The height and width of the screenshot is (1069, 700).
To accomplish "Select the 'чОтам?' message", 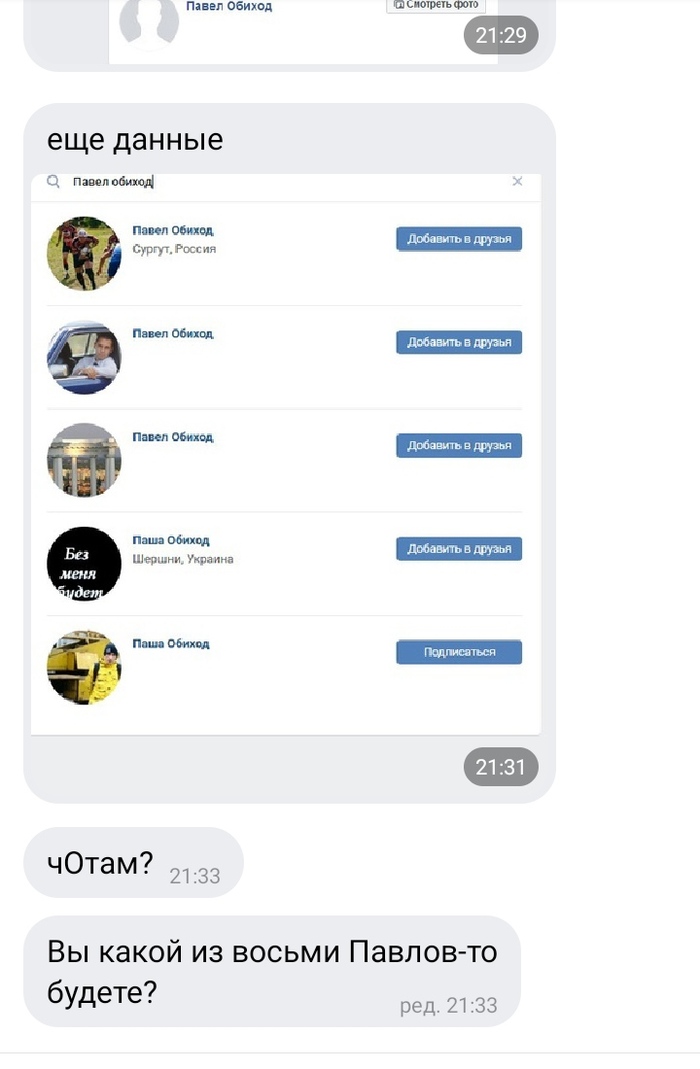I will tap(134, 863).
